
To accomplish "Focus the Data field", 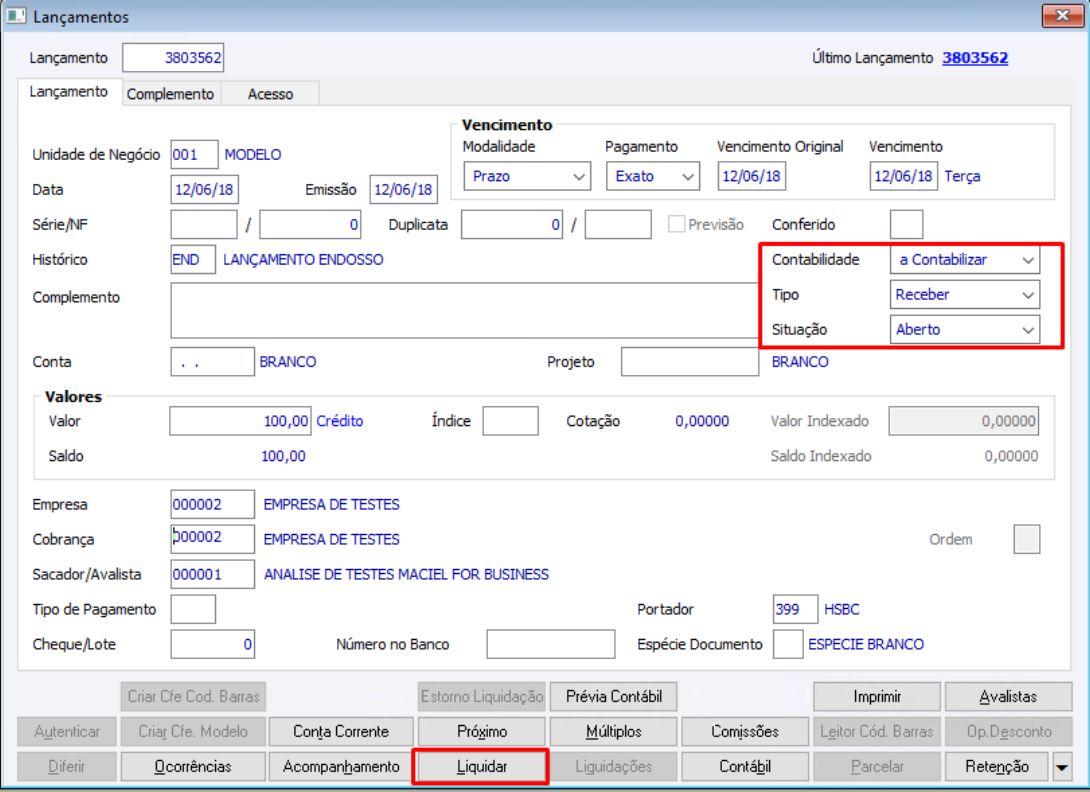I will [204, 189].
